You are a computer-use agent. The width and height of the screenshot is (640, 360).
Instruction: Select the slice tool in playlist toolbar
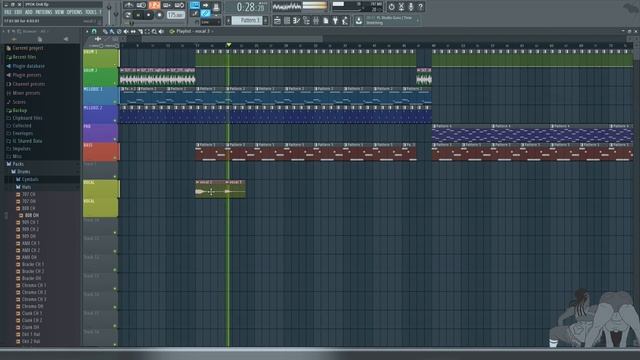pos(140,31)
